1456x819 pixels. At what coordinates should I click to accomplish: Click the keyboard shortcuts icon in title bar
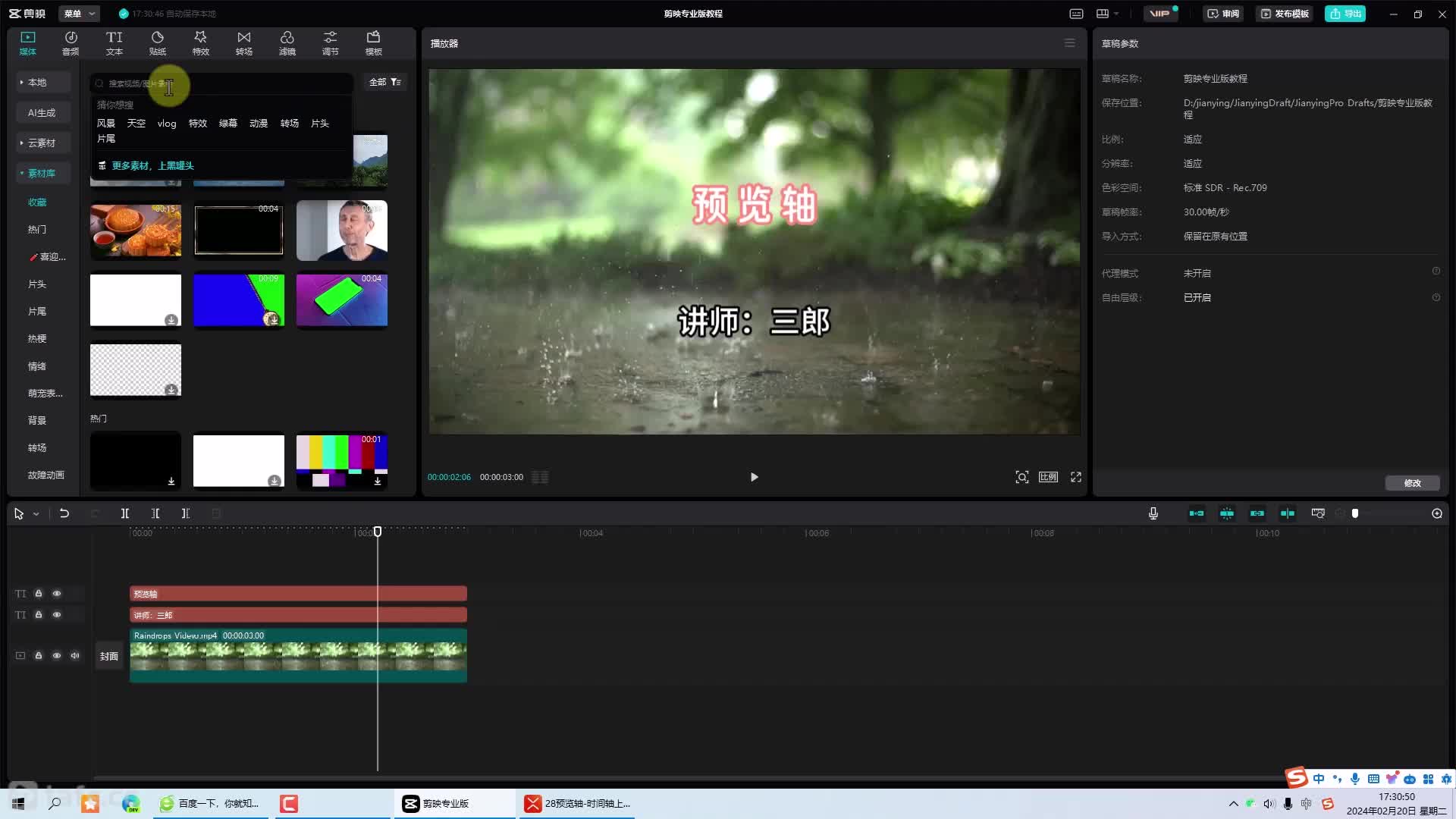tap(1076, 14)
